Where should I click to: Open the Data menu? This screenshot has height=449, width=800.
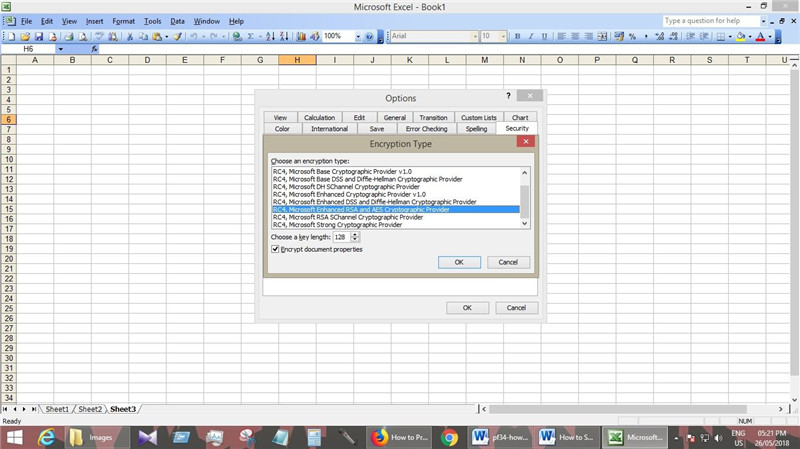tap(178, 21)
